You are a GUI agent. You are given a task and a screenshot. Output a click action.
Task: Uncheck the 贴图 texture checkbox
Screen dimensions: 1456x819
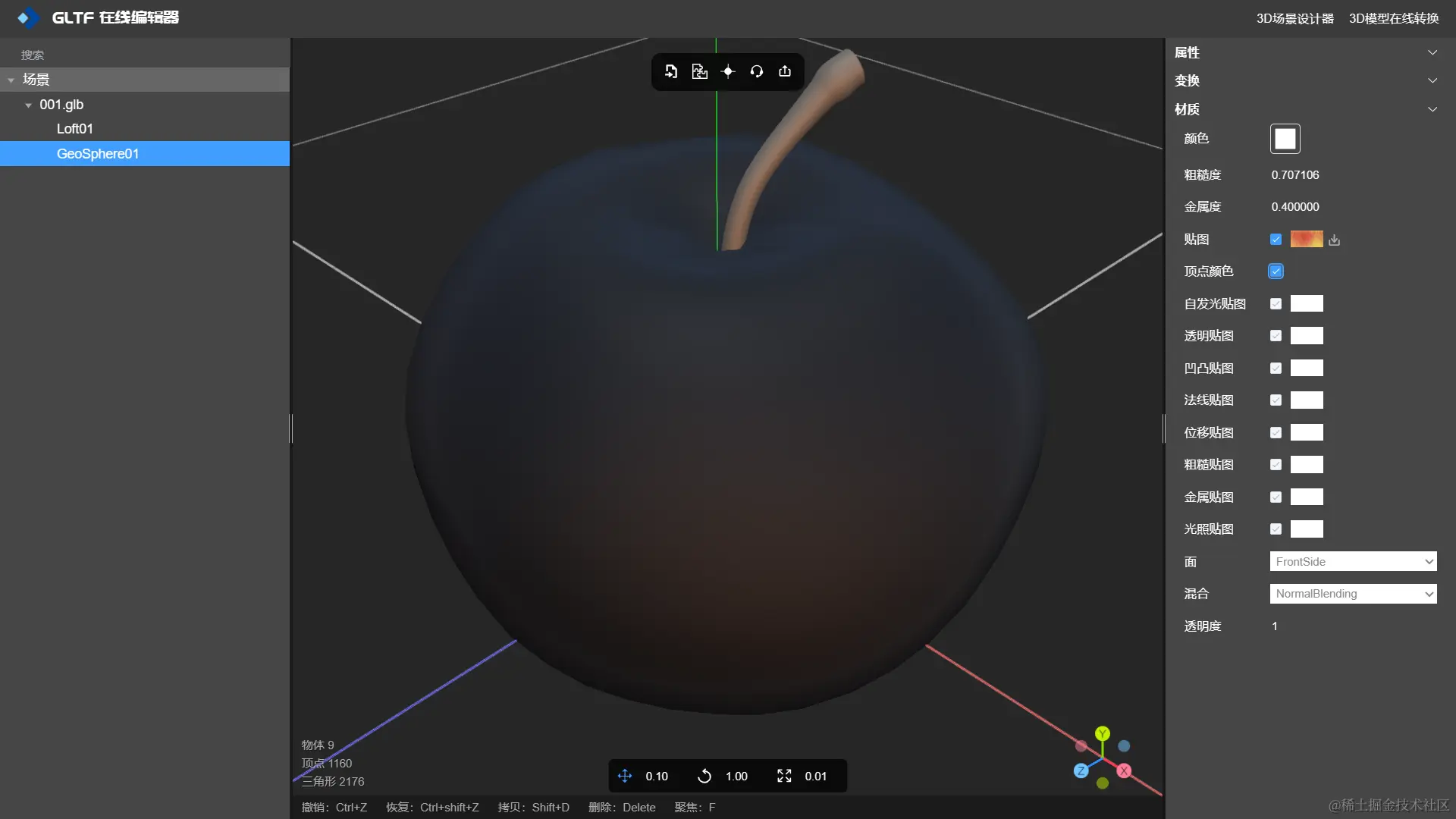tap(1276, 240)
